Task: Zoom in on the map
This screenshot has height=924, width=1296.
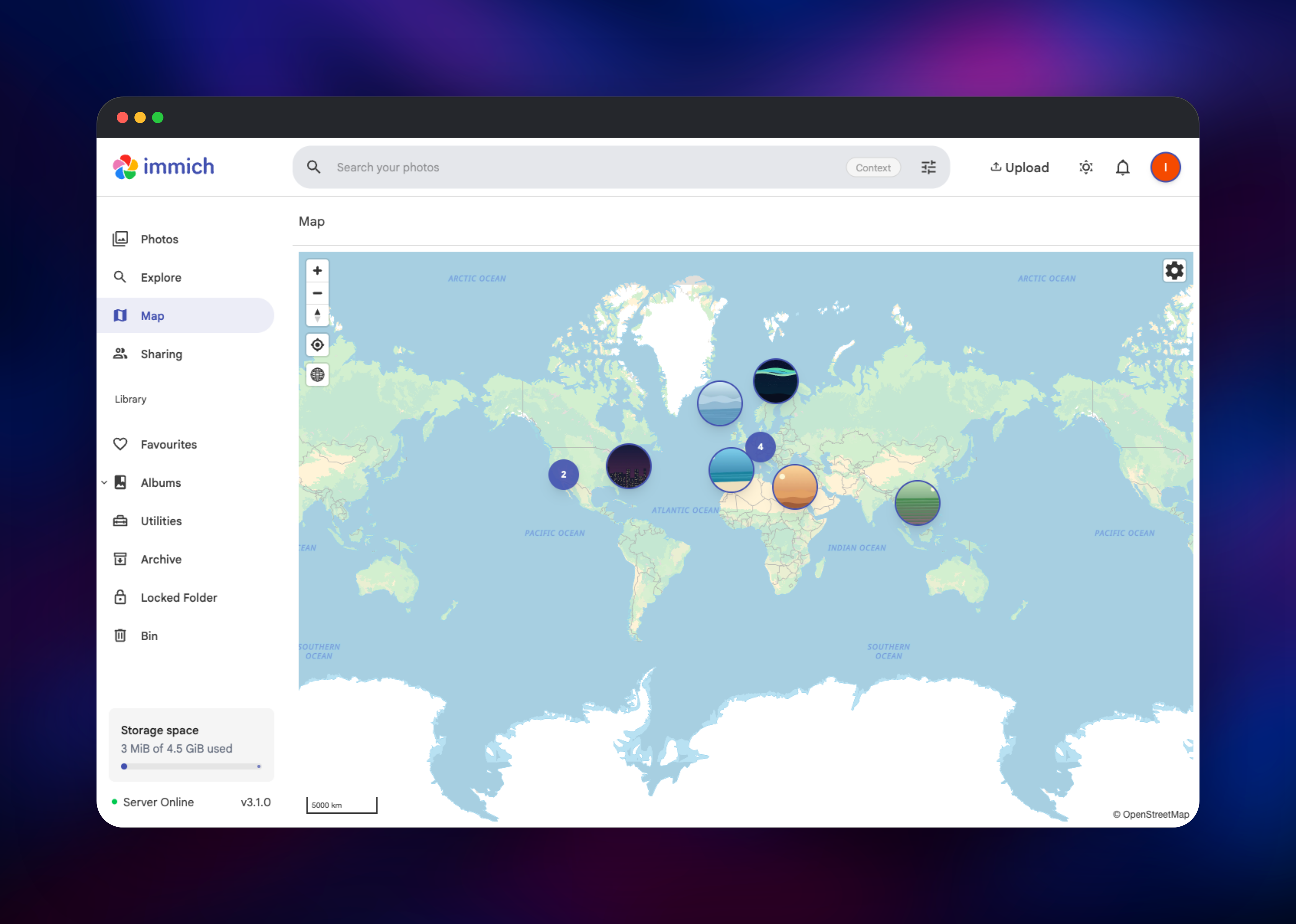Action: coord(317,271)
